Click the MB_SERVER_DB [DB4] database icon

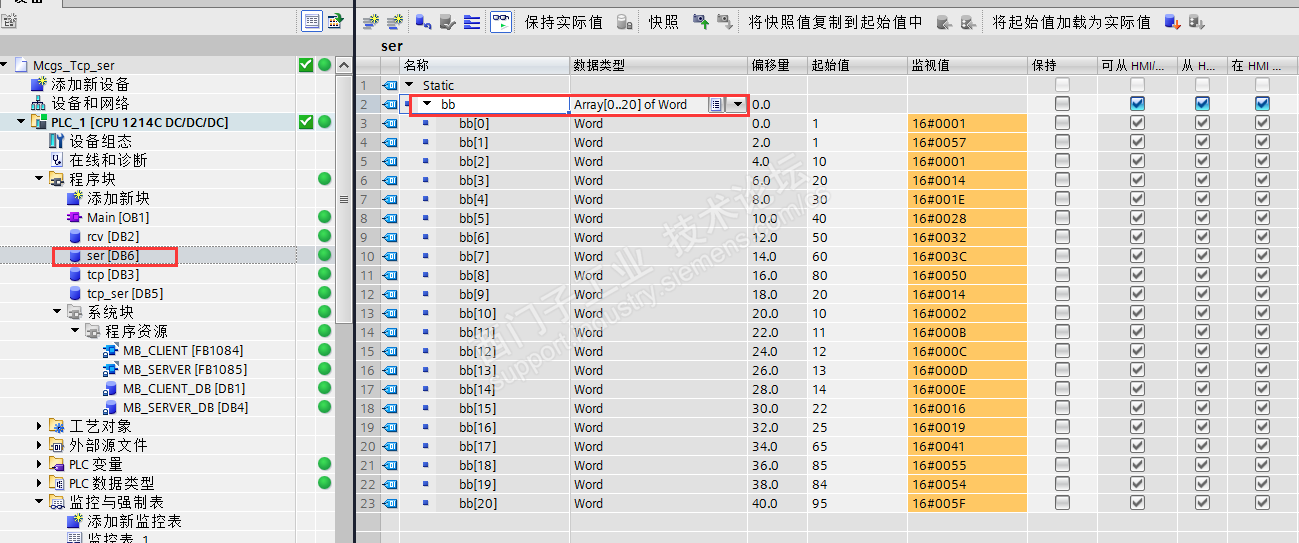click(111, 407)
